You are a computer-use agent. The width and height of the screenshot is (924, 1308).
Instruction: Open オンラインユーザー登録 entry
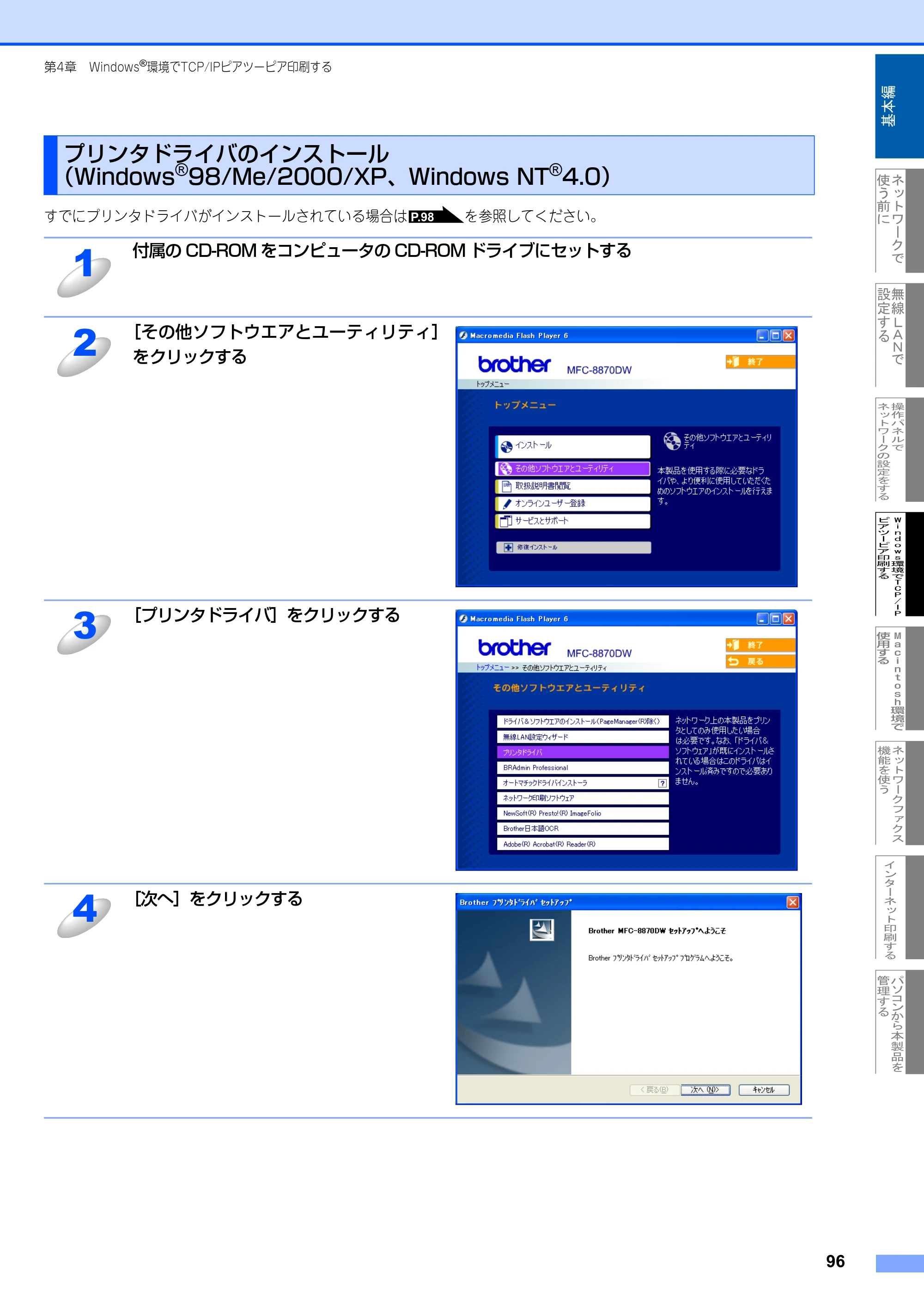click(572, 504)
